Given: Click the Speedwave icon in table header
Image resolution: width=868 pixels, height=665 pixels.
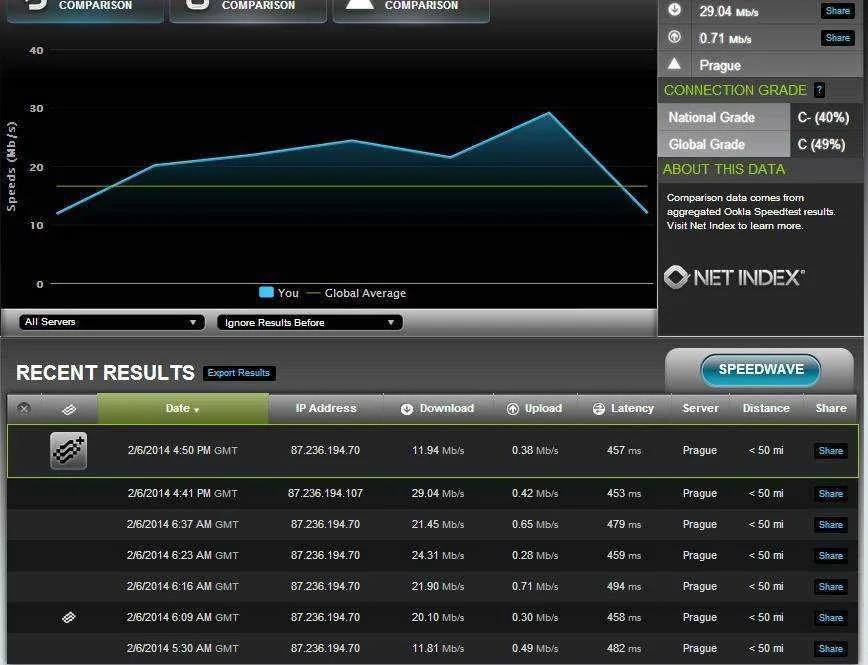Looking at the screenshot, I should point(69,410).
